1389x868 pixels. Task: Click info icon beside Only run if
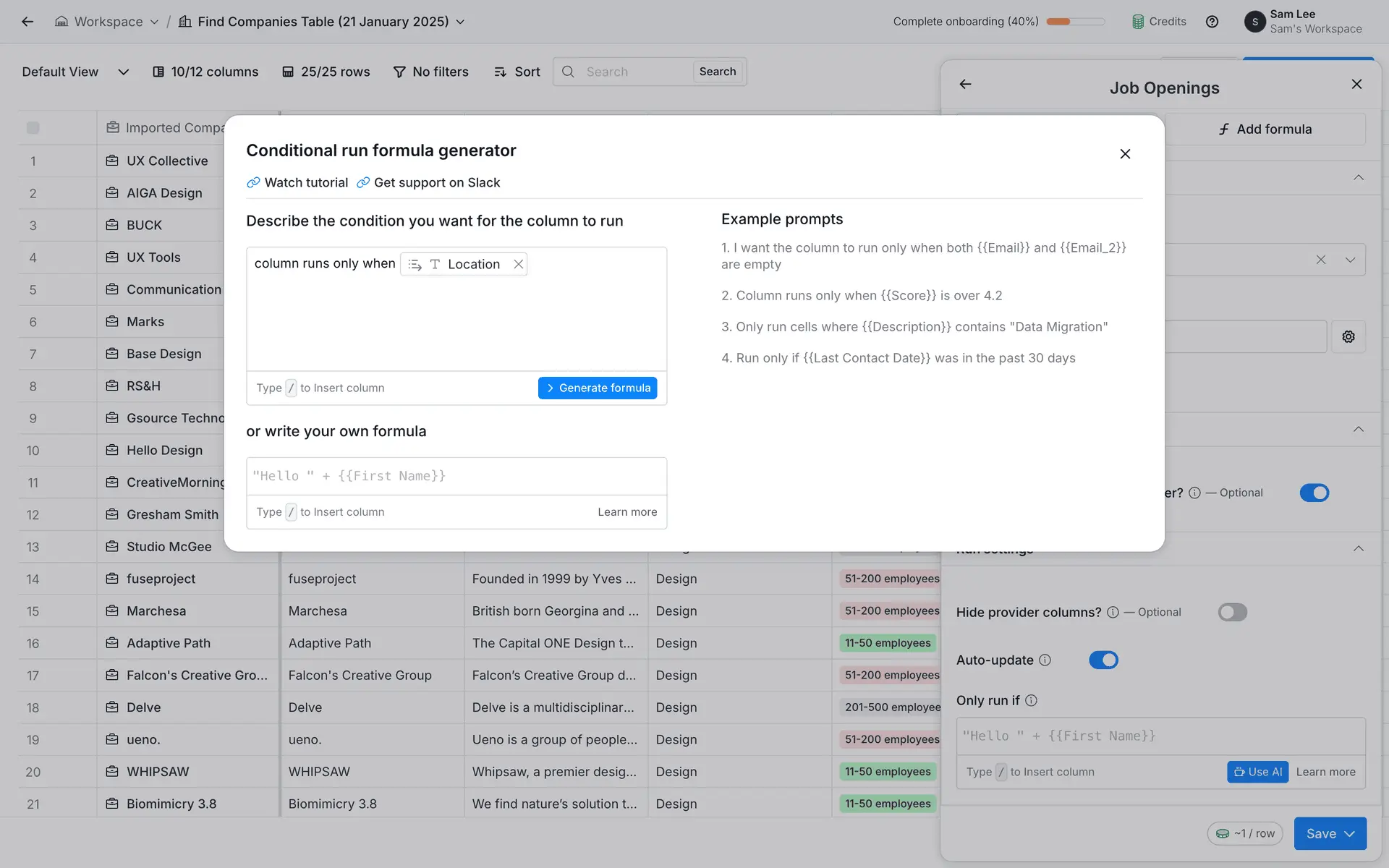(1031, 700)
